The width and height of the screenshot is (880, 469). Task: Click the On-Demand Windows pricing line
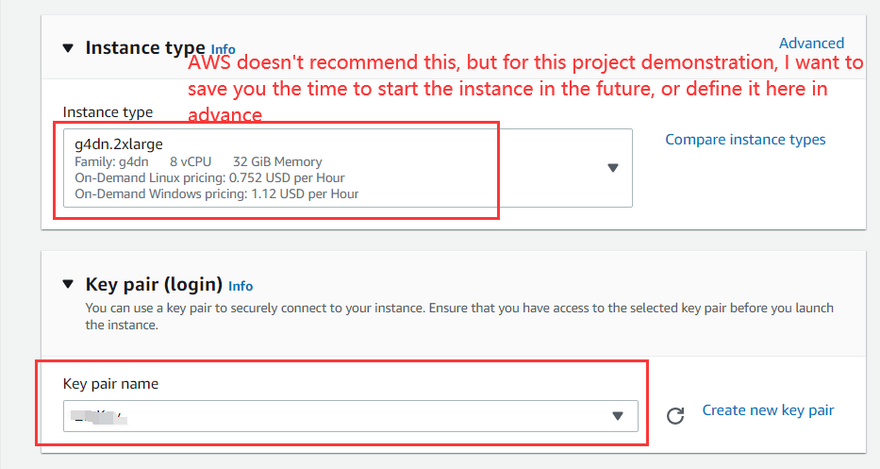point(216,194)
